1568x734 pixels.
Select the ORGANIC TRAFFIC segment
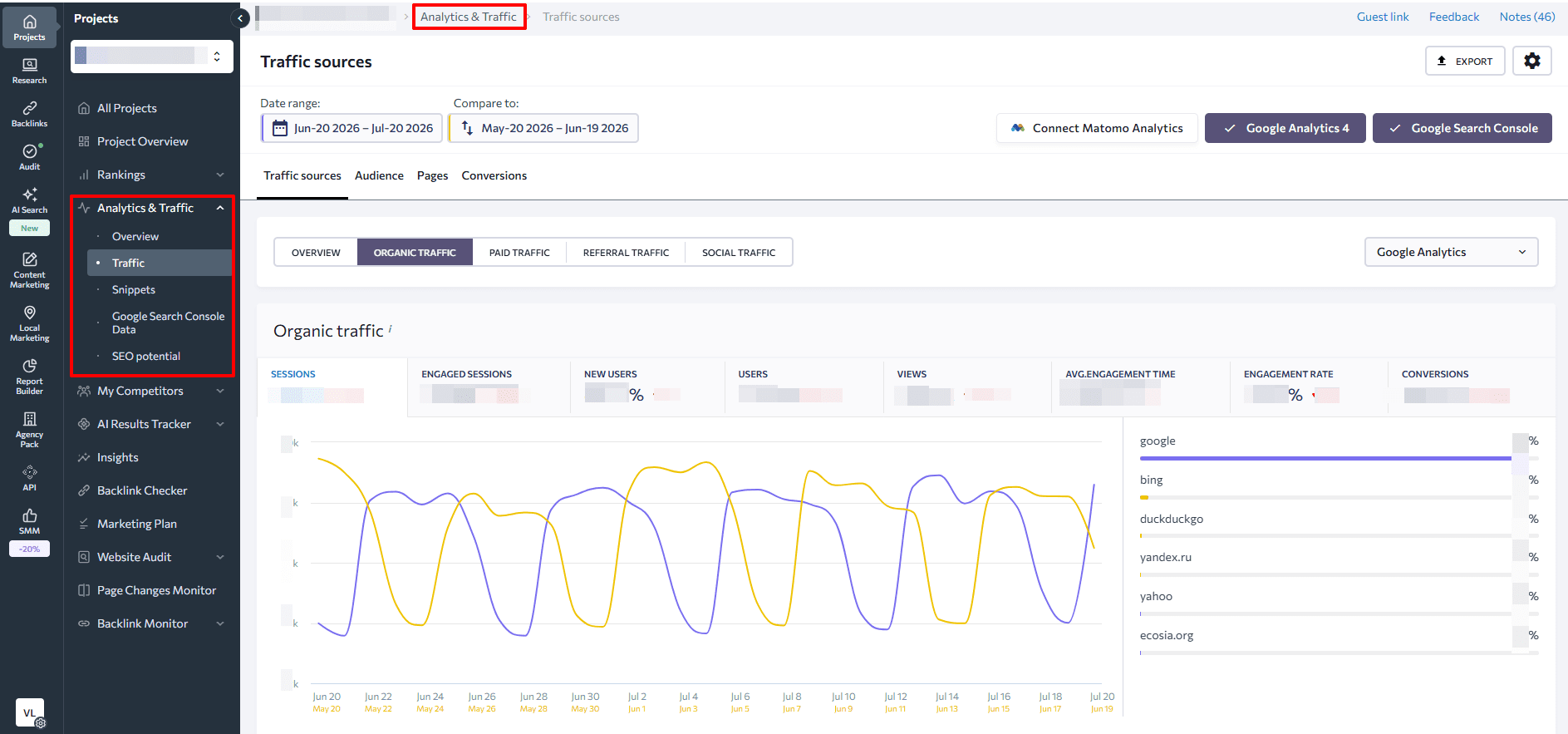pos(415,252)
